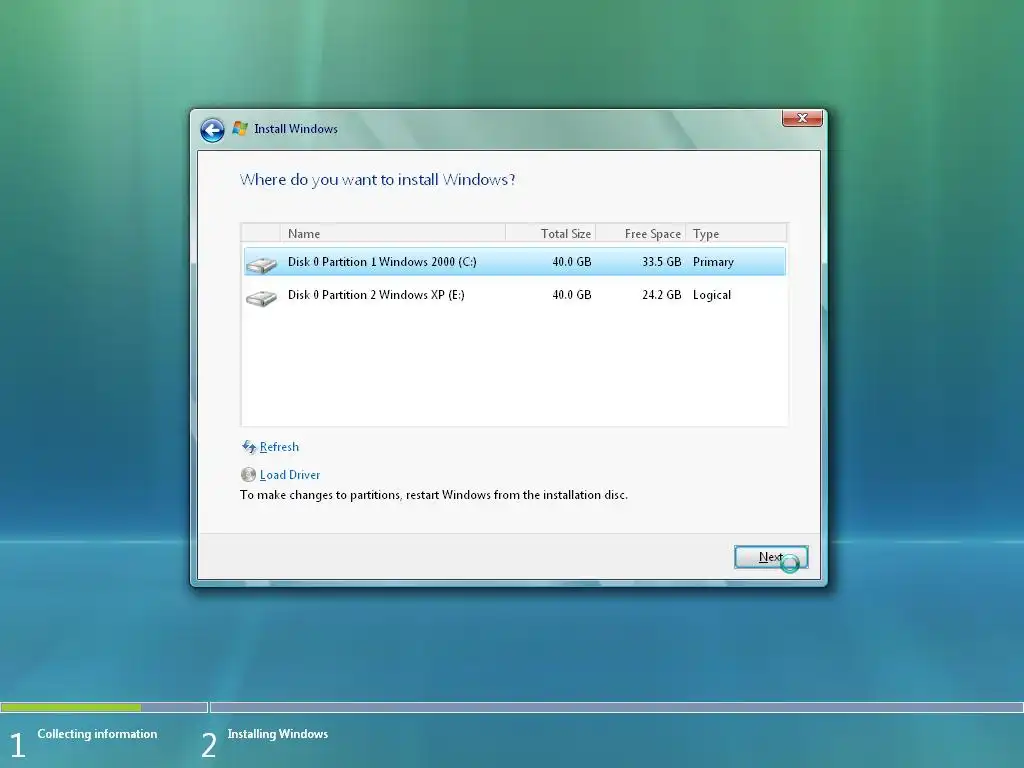Click the 40.0 GB size of Partition 2
Screen dimensions: 1024x768
(x=571, y=295)
